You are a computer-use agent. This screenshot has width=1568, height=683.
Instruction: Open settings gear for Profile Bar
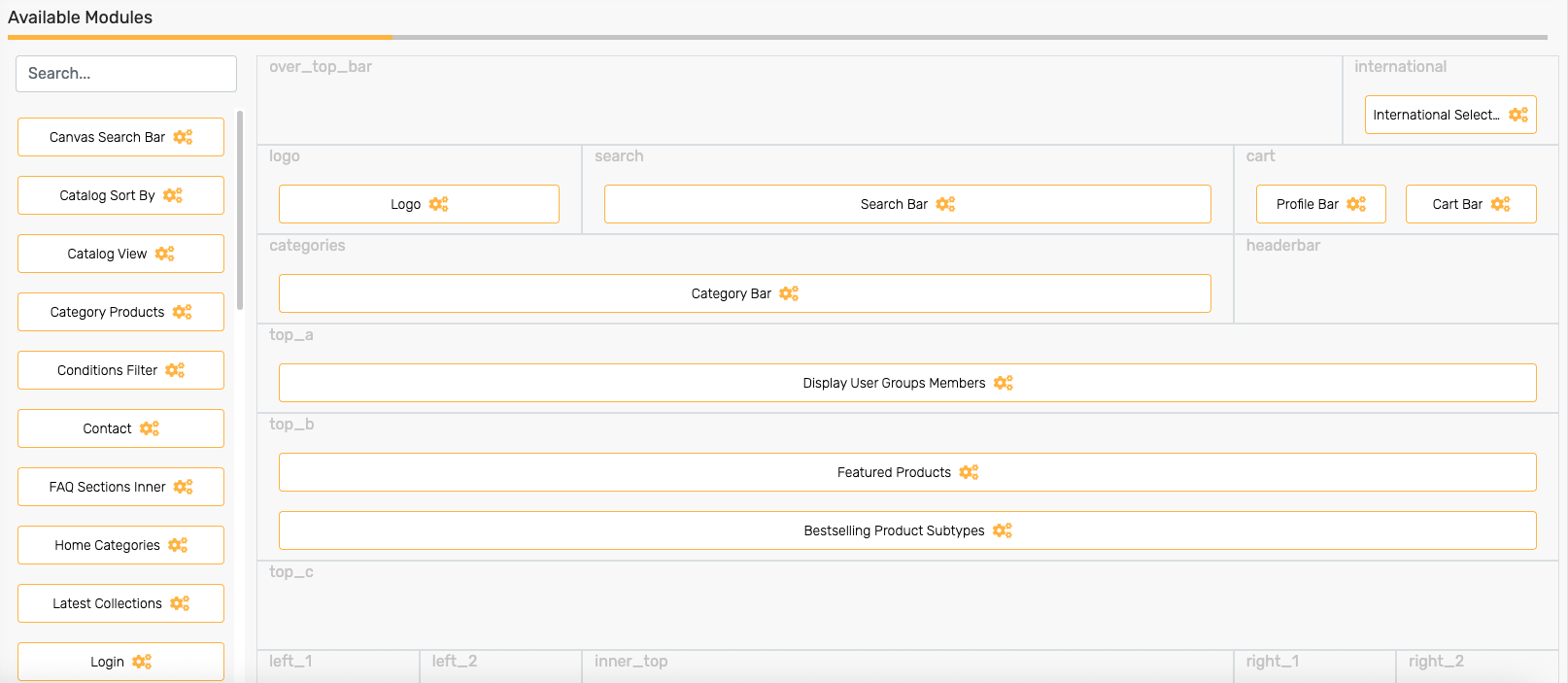(x=1356, y=204)
